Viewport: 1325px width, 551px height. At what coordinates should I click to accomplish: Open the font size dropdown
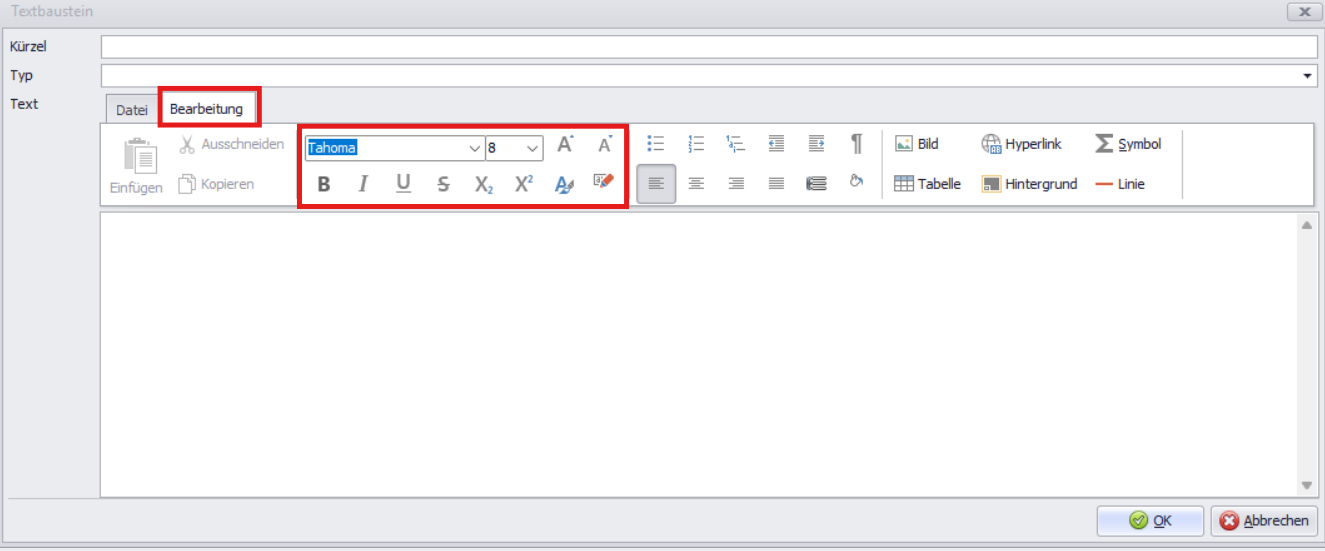(532, 148)
